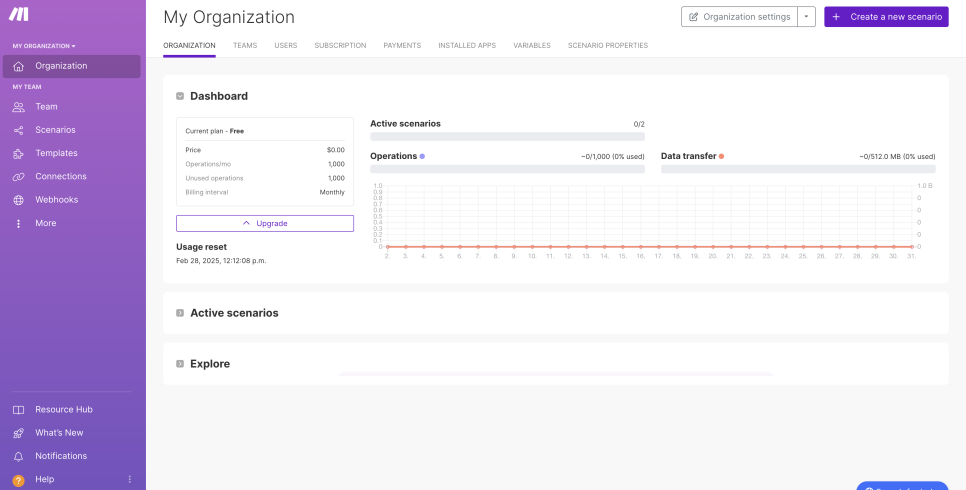Screen dimensions: 966x490
Task: Click the Team people icon
Action: coord(18,107)
